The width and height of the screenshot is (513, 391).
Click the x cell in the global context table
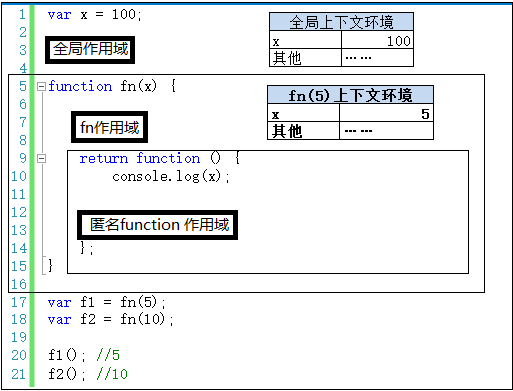[305, 40]
